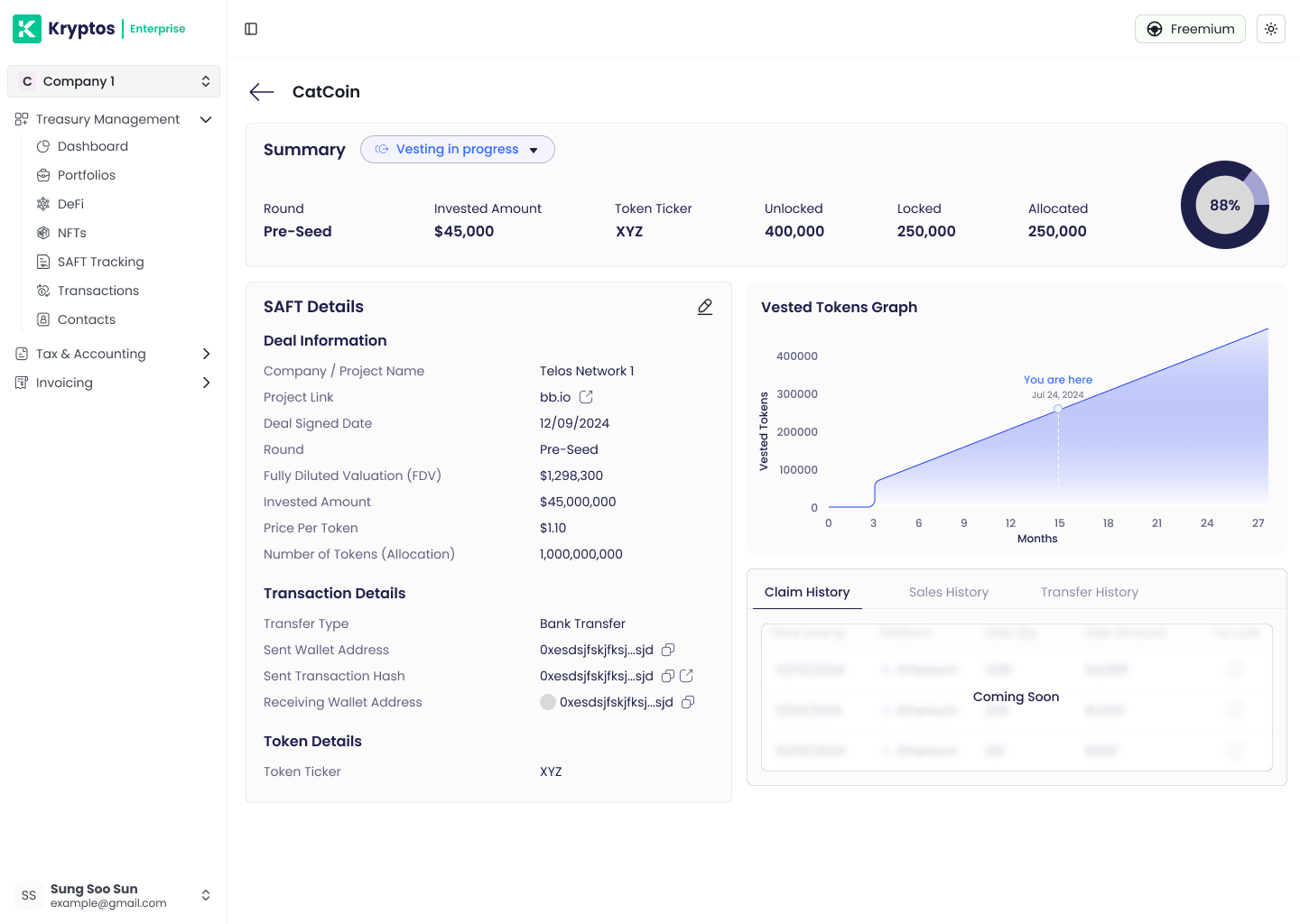Viewport: 1300px width, 924px height.
Task: Go to the DeFi section
Action: click(x=70, y=204)
